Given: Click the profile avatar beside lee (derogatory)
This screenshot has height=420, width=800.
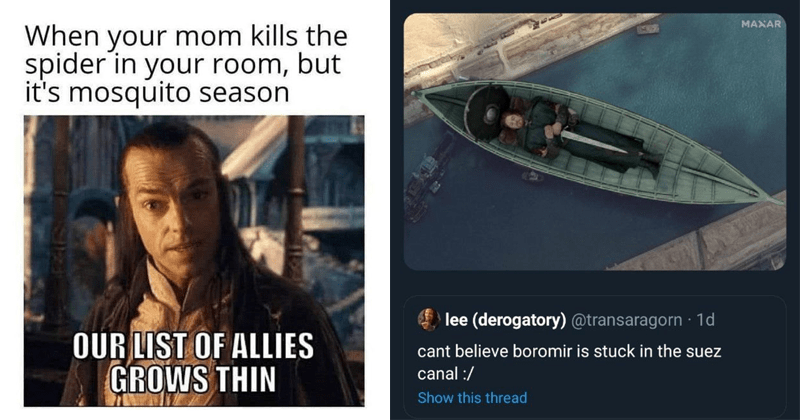Looking at the screenshot, I should pos(429,319).
